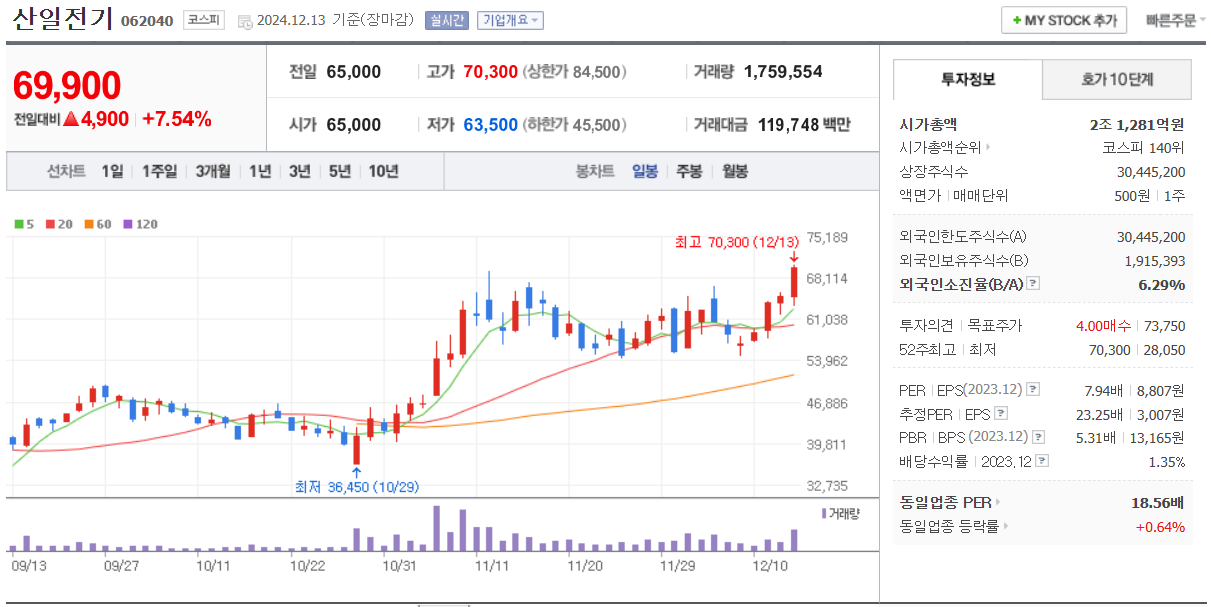
Task: Click the 액면가 매매단위 row label
Action: [x=954, y=196]
